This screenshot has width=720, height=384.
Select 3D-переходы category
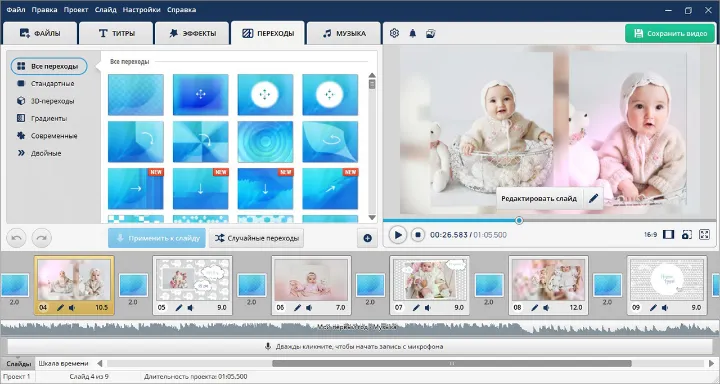(46, 101)
